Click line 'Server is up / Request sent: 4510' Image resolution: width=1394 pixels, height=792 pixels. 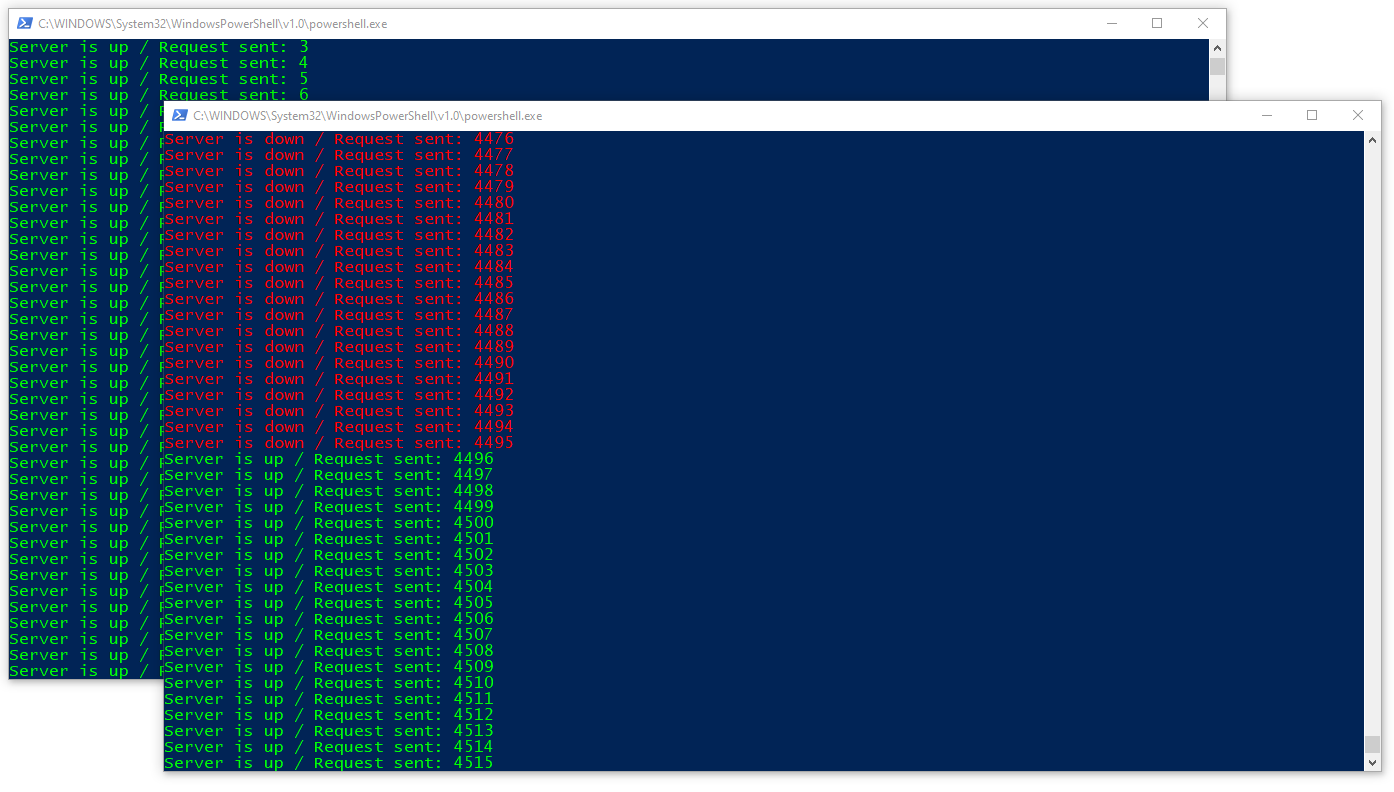coord(329,683)
